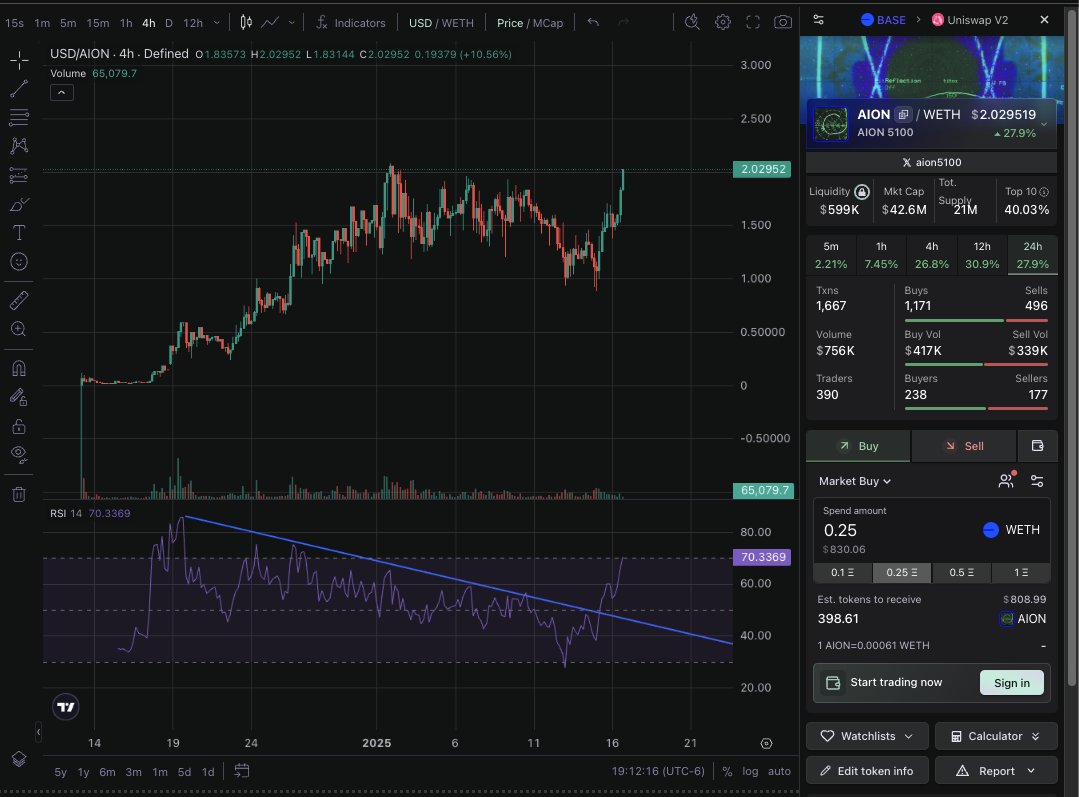Choose the 0.5 Ξ preset amount
The image size is (1079, 797).
961,573
